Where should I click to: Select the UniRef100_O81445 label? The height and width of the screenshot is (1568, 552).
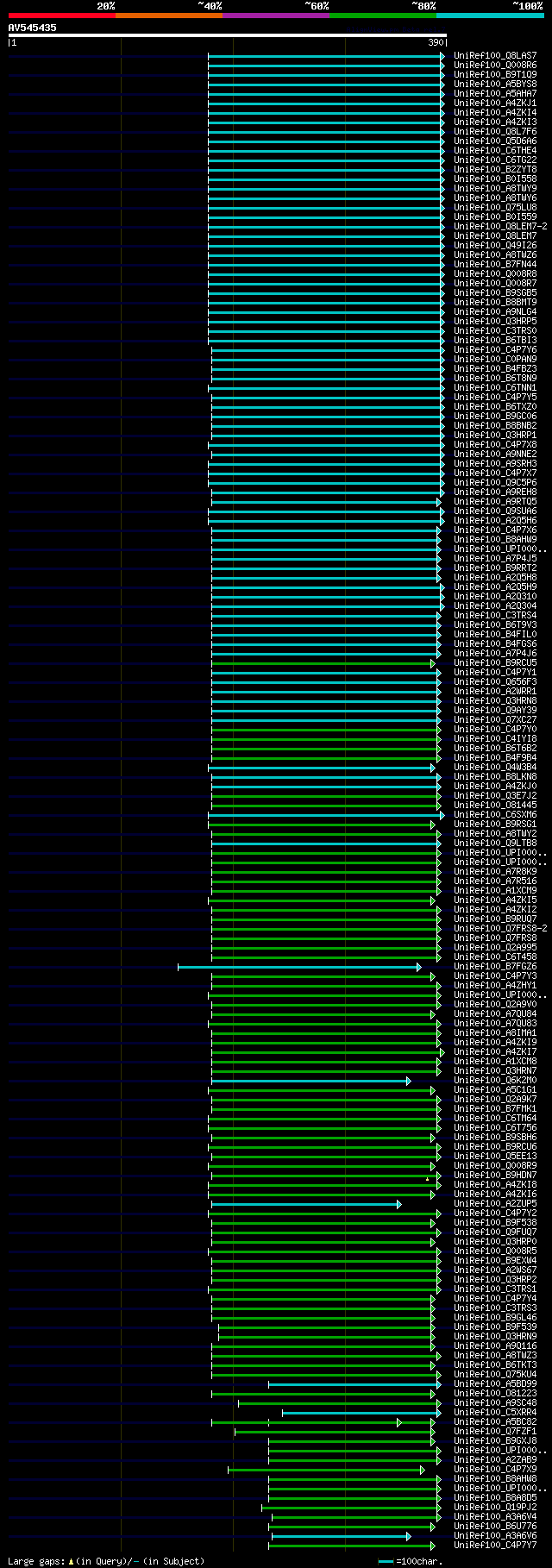point(495,806)
